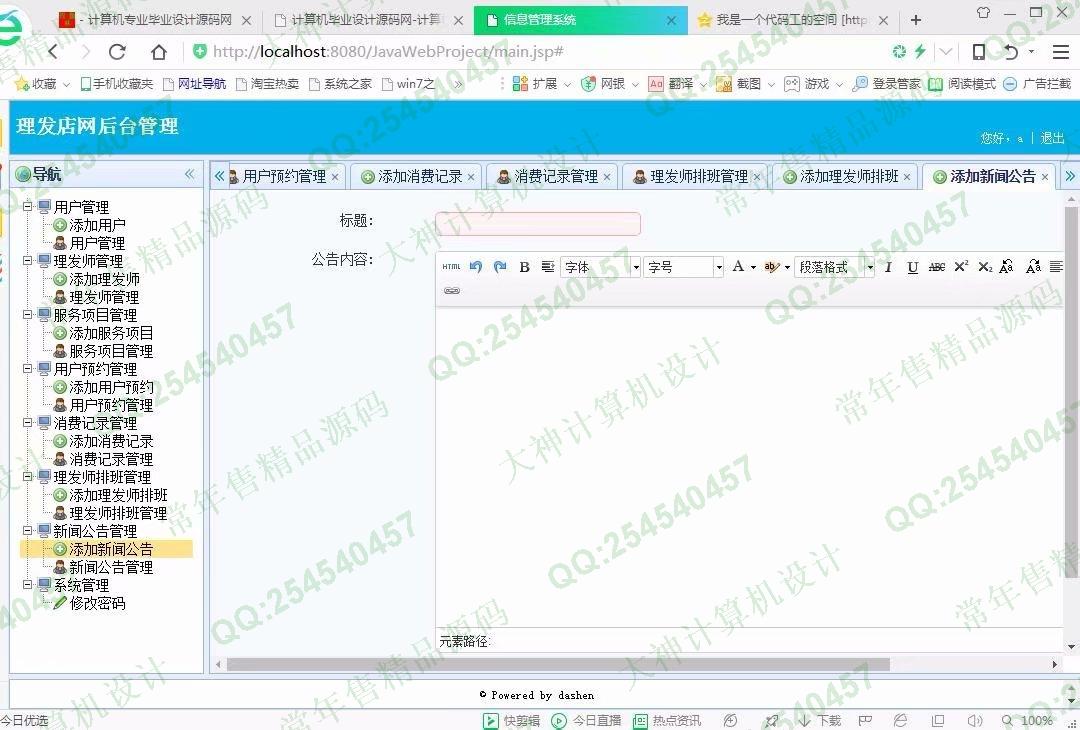Open 添加理发师 in navigation tree
This screenshot has width=1080, height=730.
[104, 279]
